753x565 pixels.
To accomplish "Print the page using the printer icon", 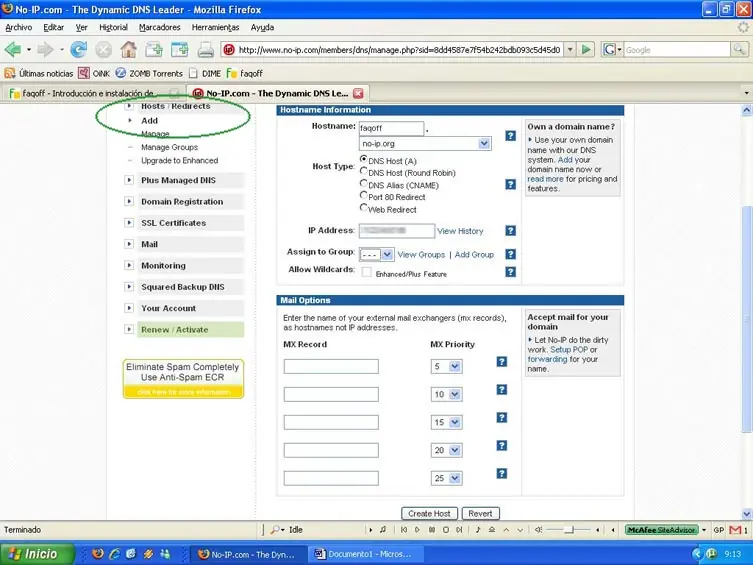I will [x=206, y=50].
